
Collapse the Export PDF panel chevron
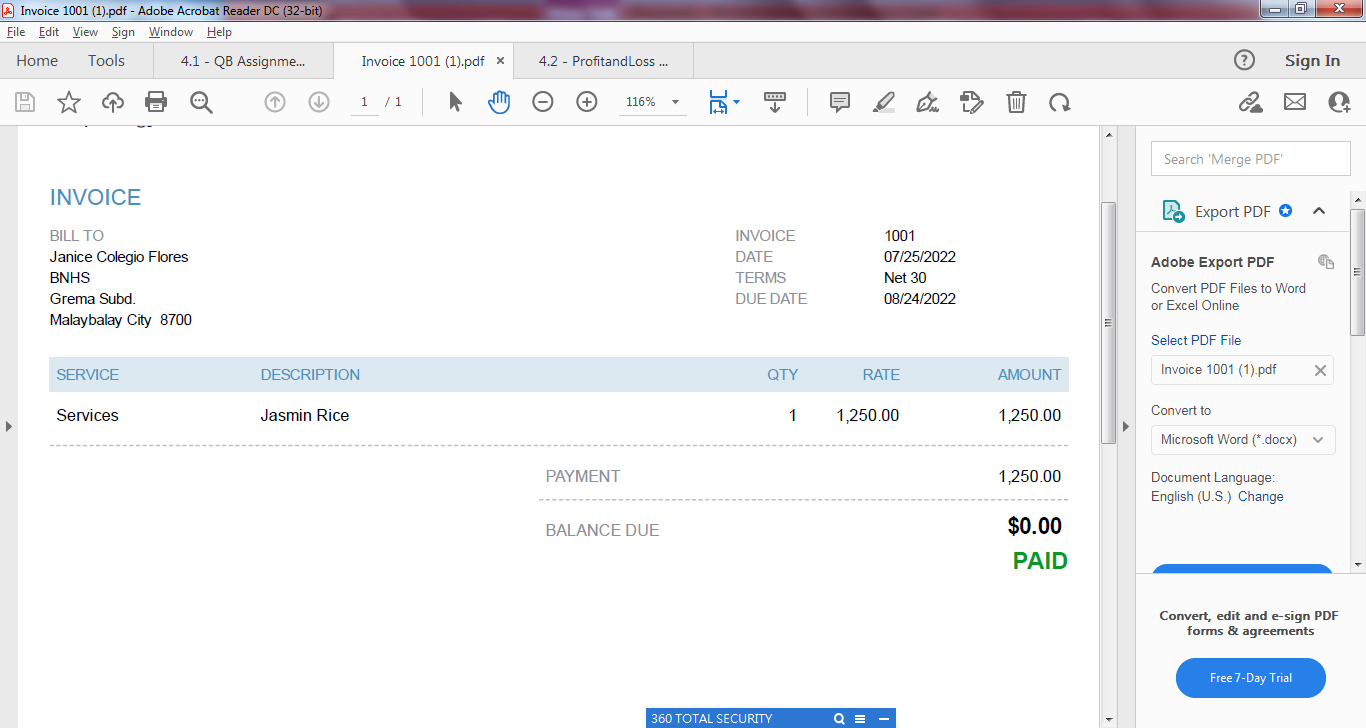tap(1319, 211)
